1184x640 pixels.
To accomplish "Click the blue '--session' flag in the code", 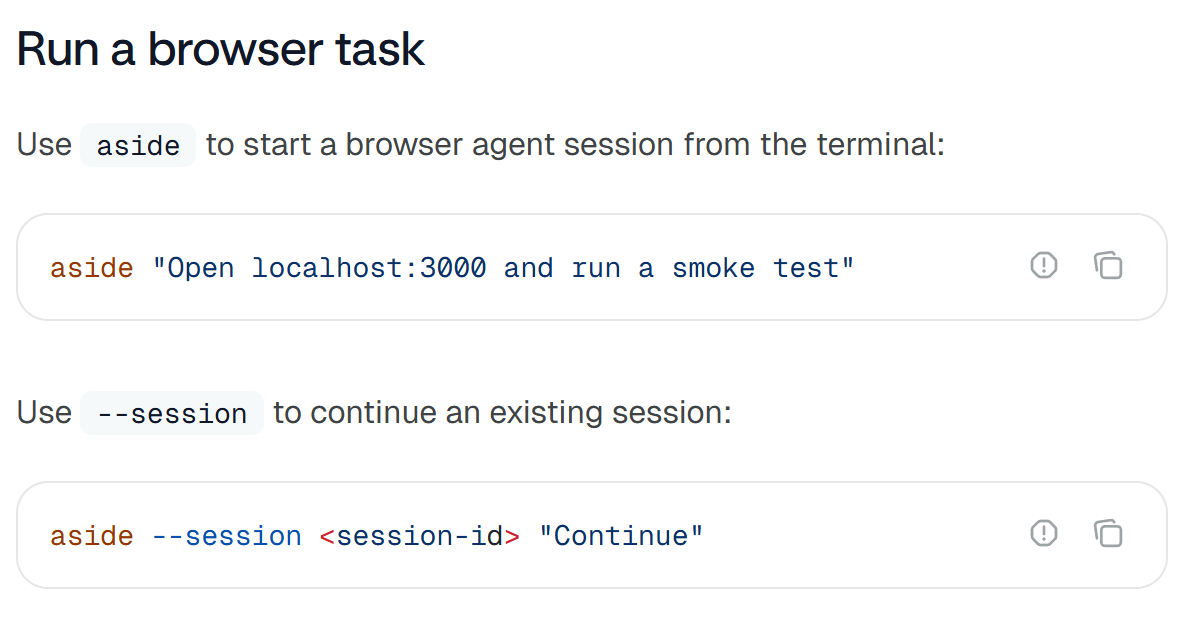I will (x=227, y=536).
